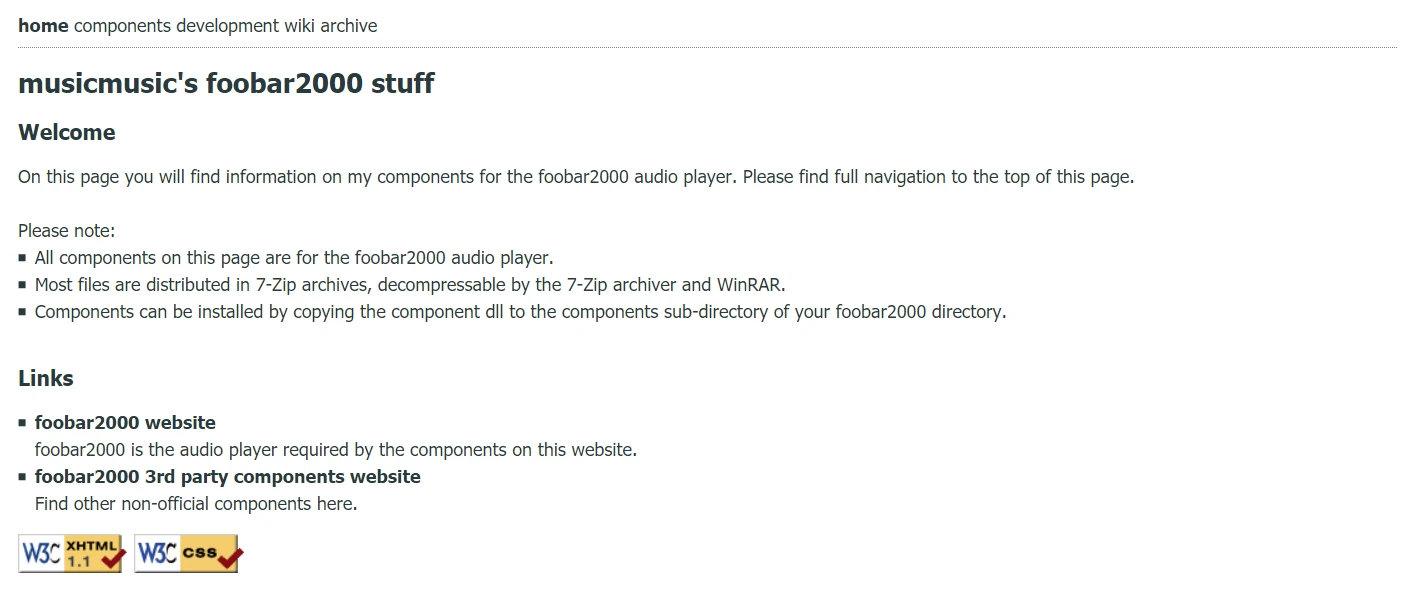Click the musicmusic's foobar2000 stuff heading

[225, 83]
